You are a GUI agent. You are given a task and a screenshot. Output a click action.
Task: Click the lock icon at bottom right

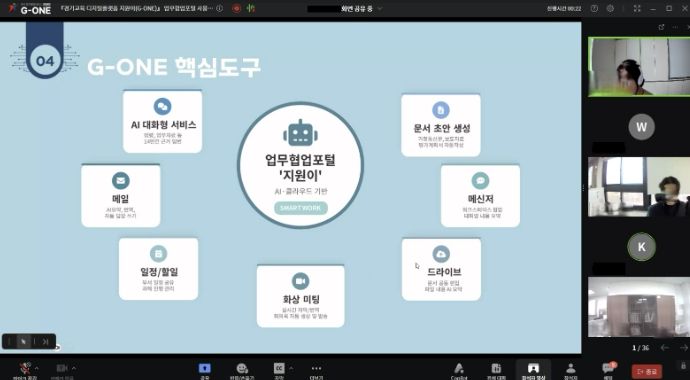click(x=683, y=365)
